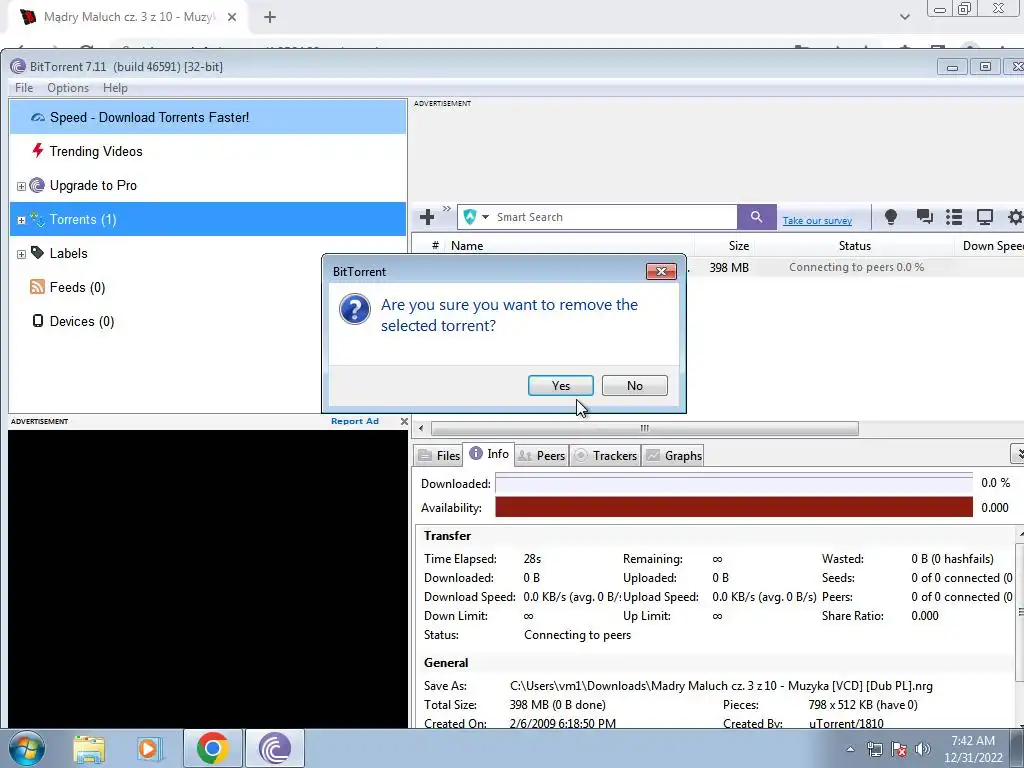
Task: Click the volume speaker tray icon
Action: pos(922,750)
